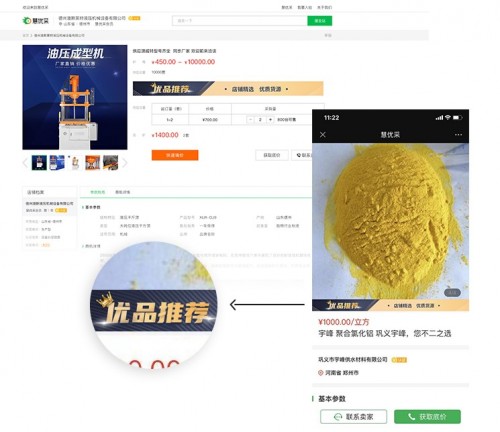
Task: Show next product thumbnails arrow
Action: 124,163
